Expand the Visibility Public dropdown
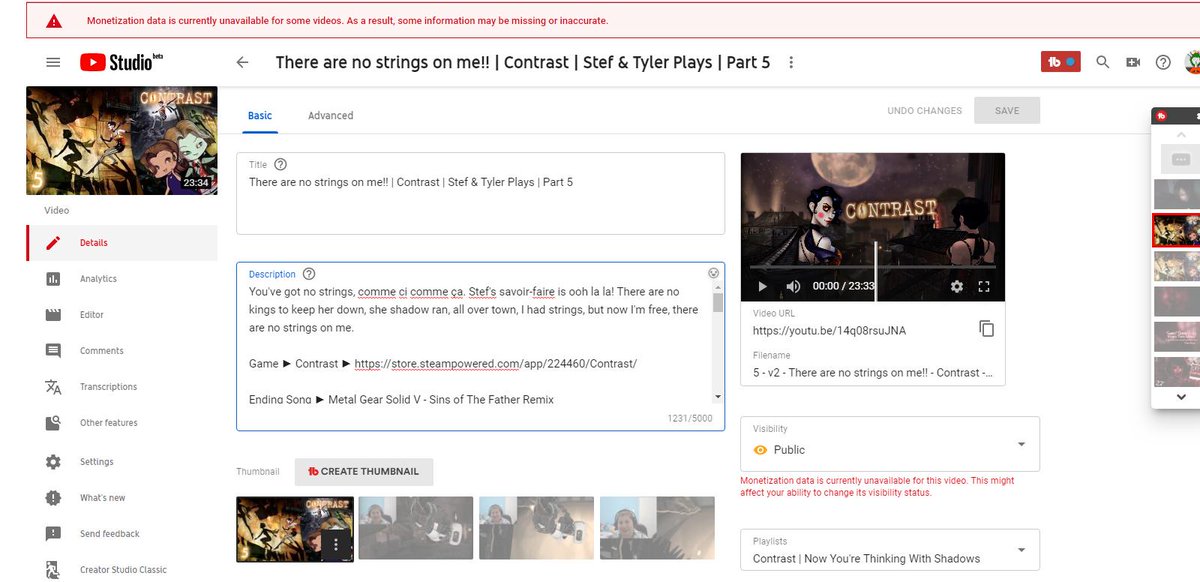The width and height of the screenshot is (1200, 582). (890, 443)
